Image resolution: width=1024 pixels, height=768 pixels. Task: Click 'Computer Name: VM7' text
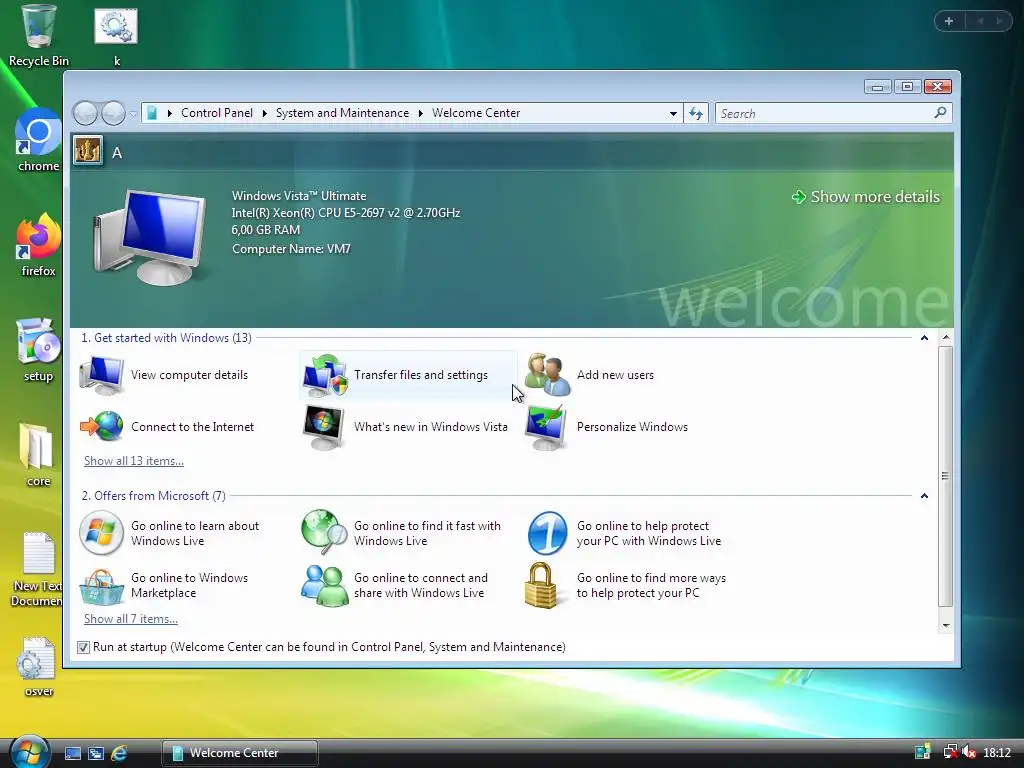coord(291,249)
